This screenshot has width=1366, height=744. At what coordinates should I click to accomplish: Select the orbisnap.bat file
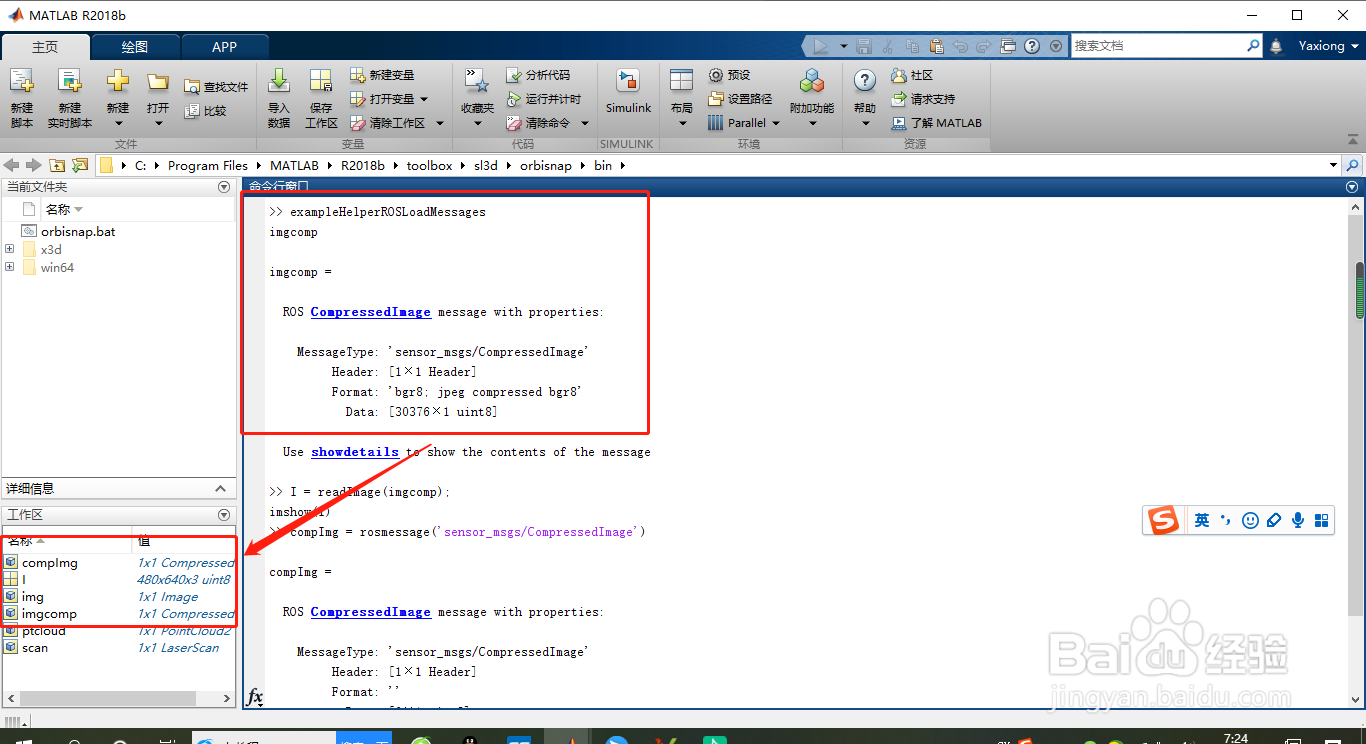coord(78,231)
